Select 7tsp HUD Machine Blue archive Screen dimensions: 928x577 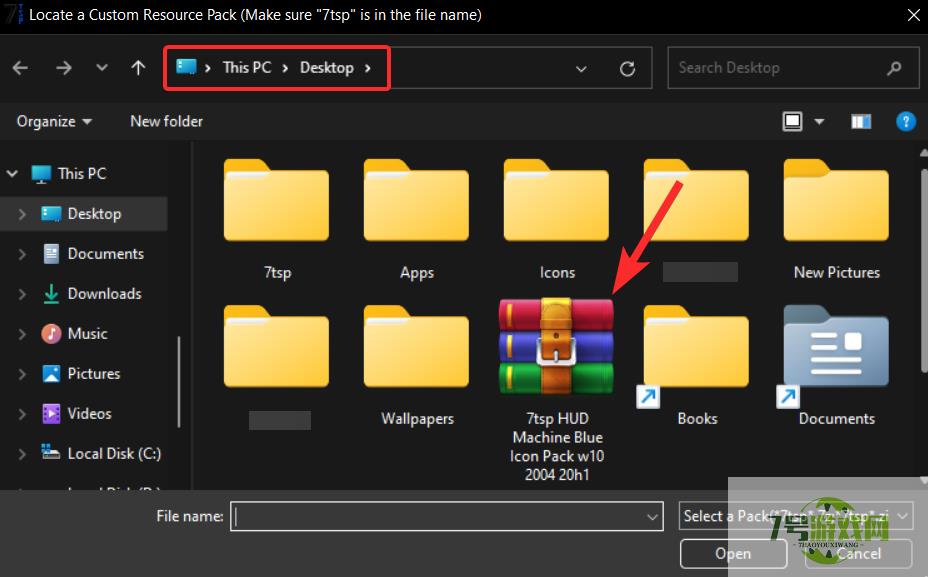[556, 390]
